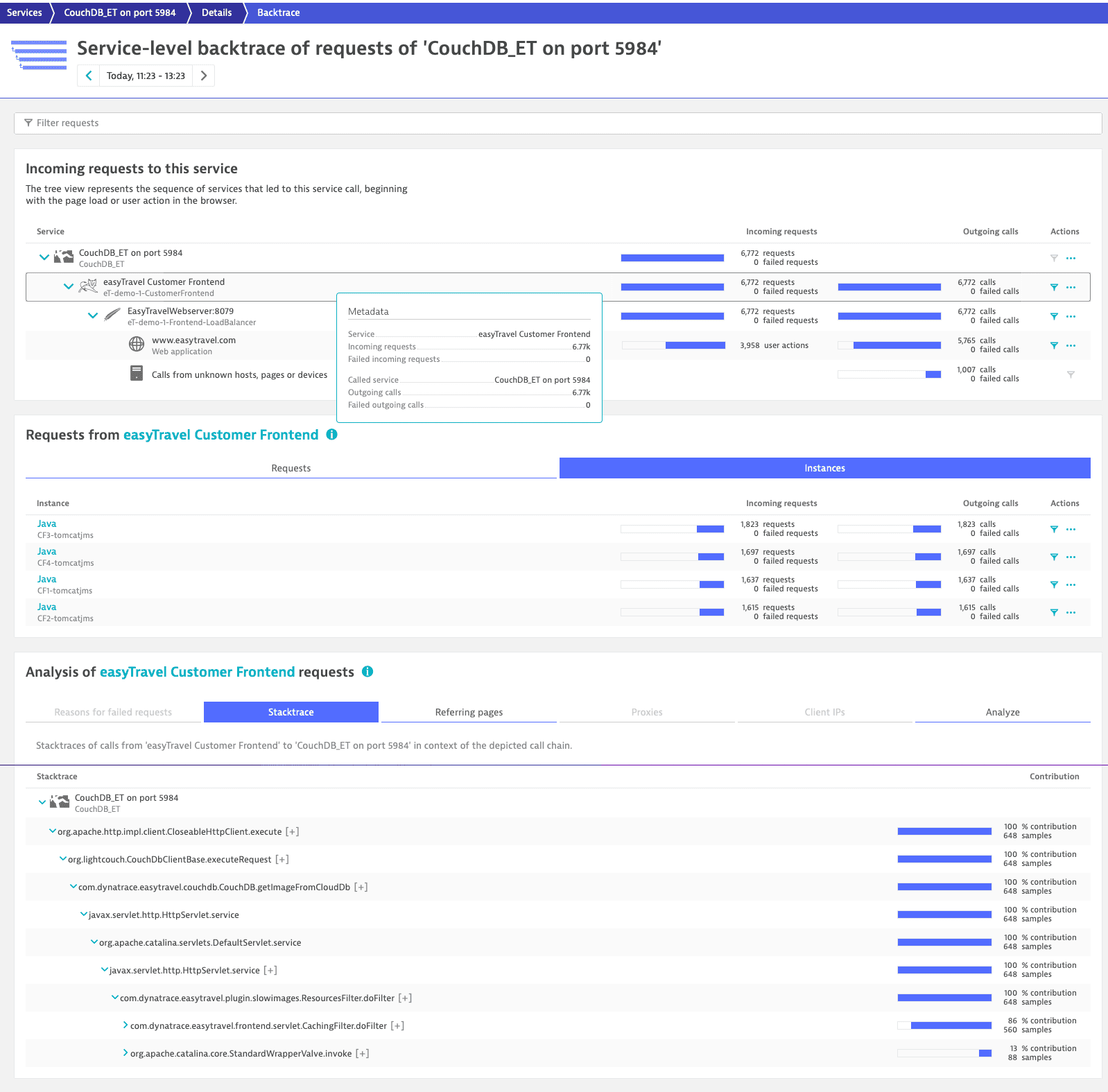Go to previous timeframe with left arrow
1108x1092 pixels.
point(89,76)
